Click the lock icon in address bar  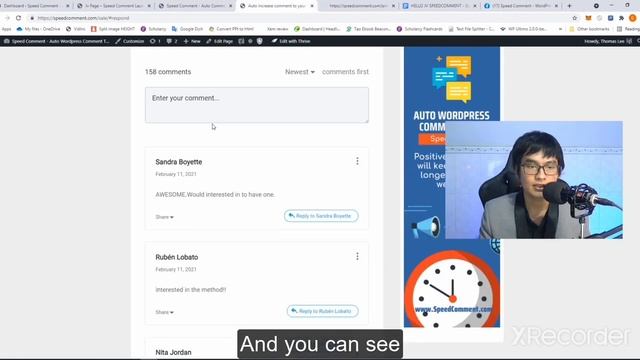[32, 18]
